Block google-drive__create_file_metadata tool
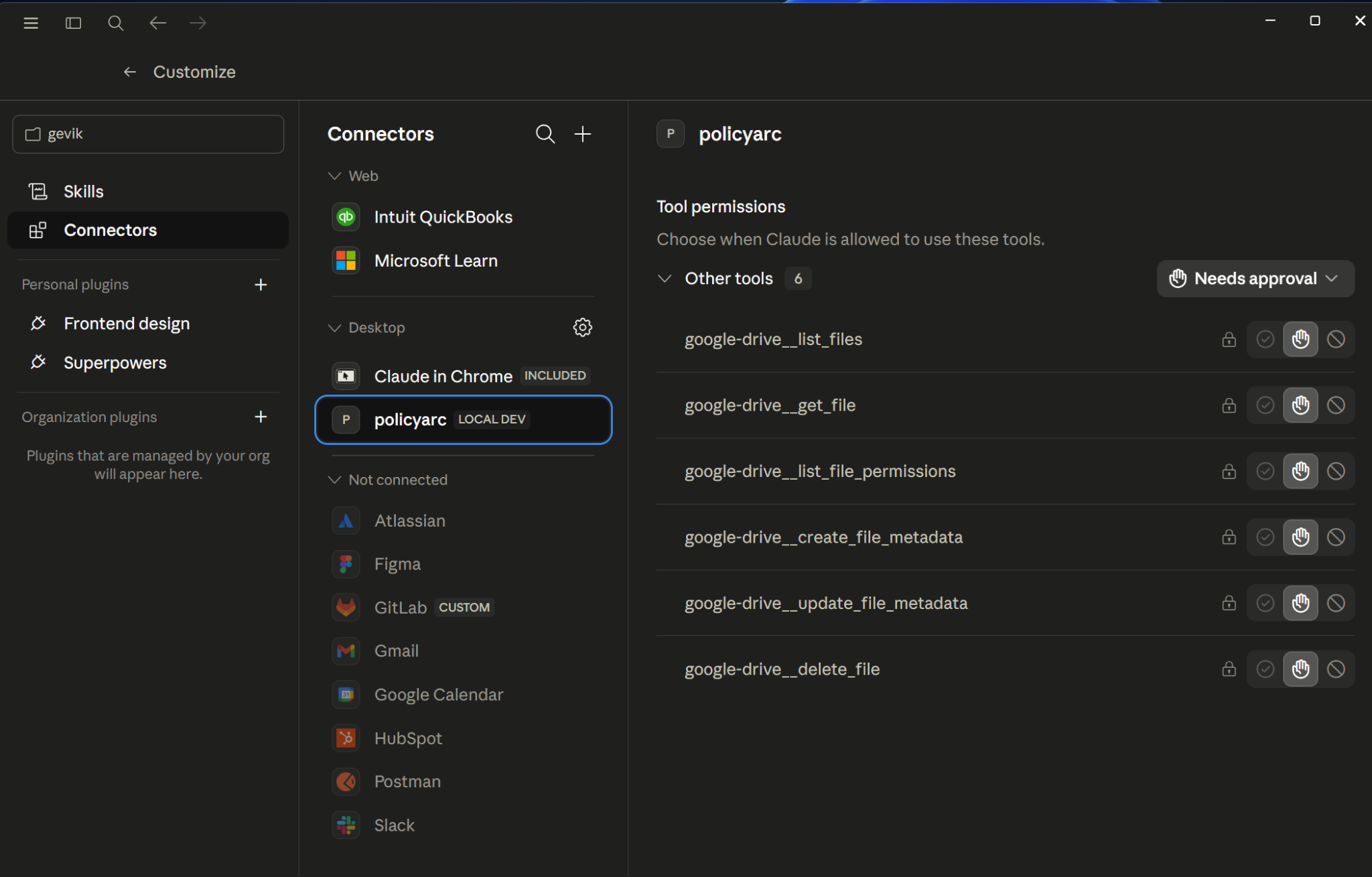The width and height of the screenshot is (1372, 877). pos(1336,537)
